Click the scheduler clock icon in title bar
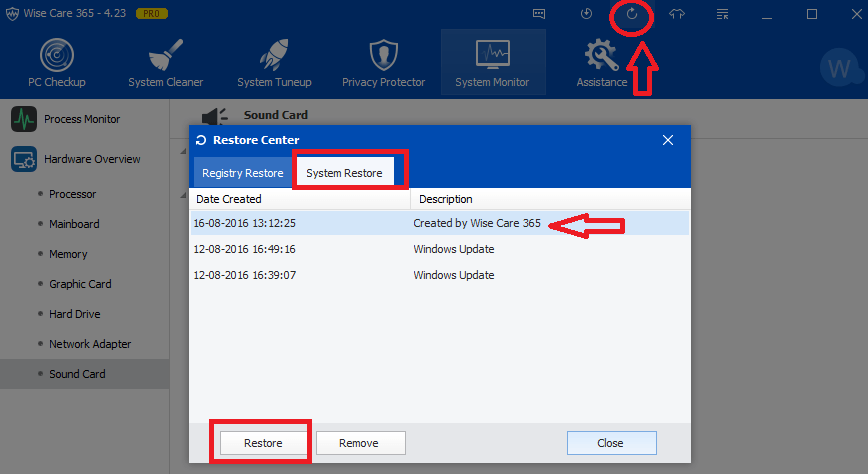 coord(586,14)
